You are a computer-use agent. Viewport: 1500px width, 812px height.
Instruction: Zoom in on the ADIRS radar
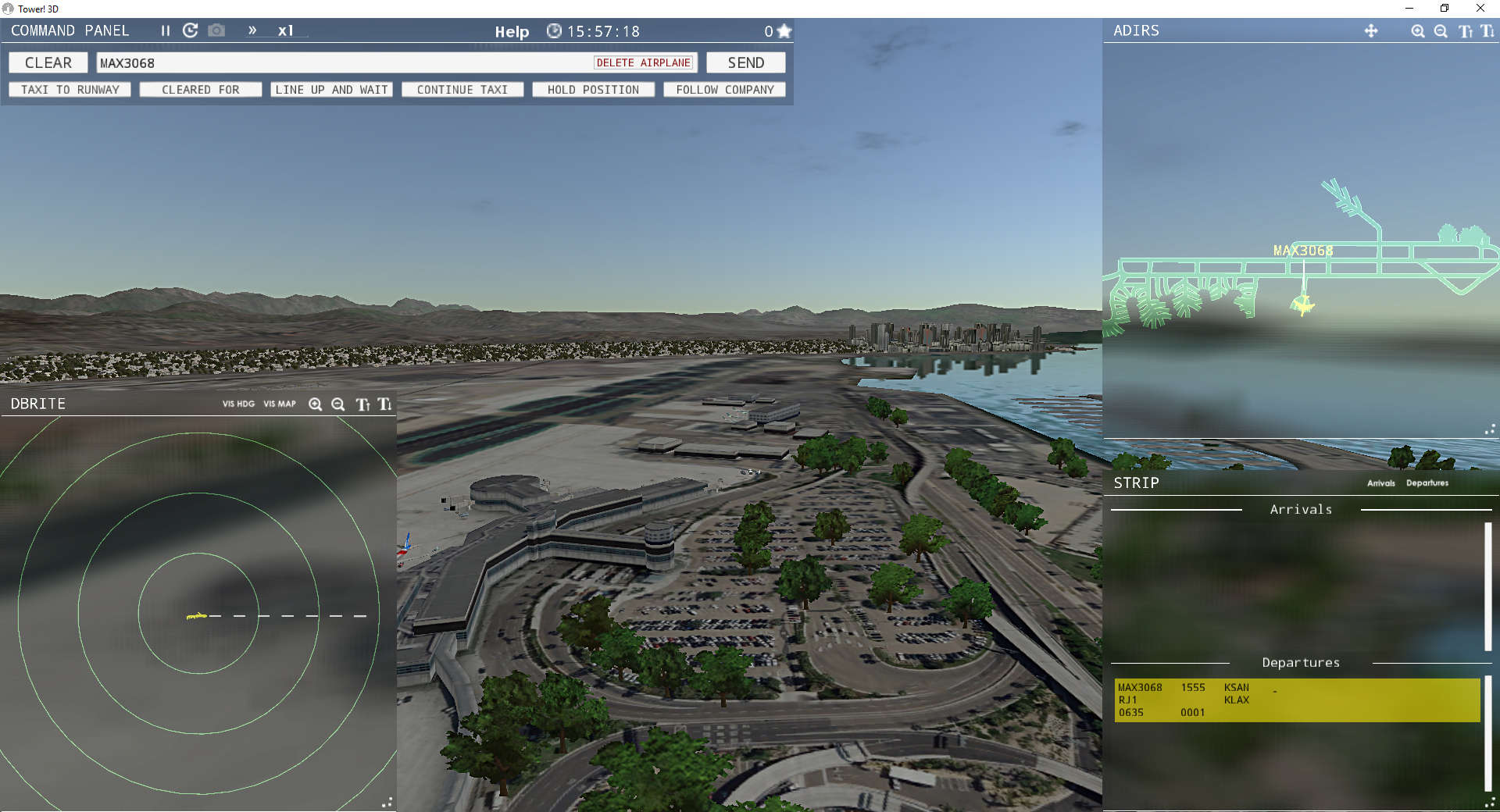pyautogui.click(x=1418, y=31)
